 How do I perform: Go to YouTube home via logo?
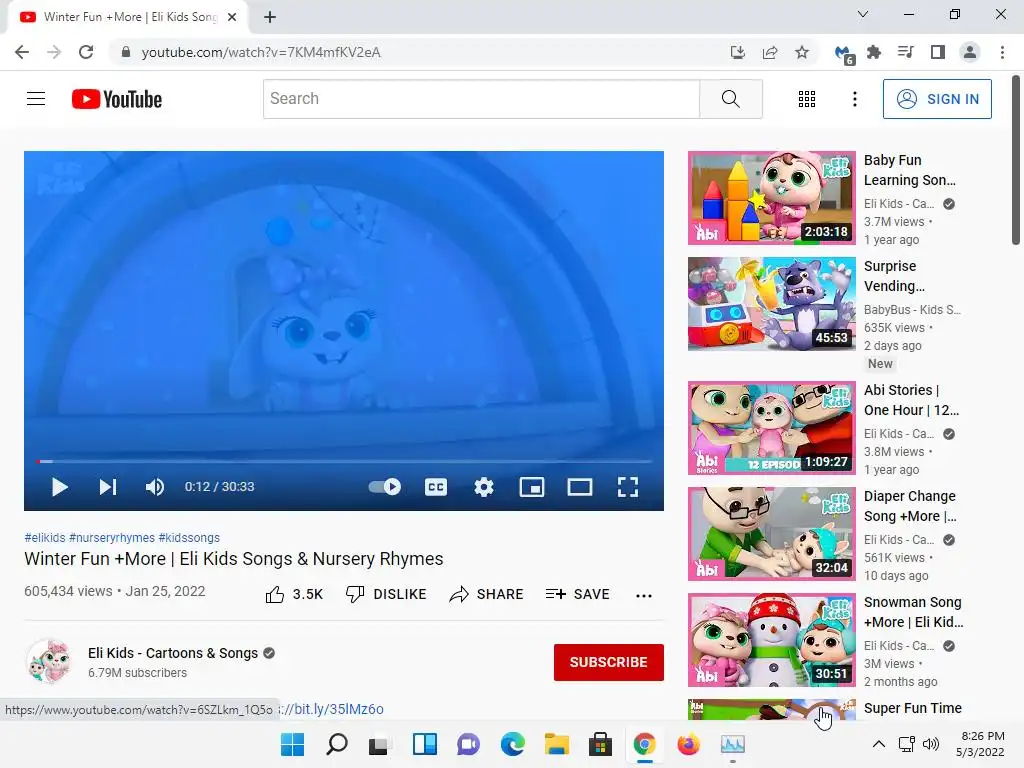pos(117,99)
